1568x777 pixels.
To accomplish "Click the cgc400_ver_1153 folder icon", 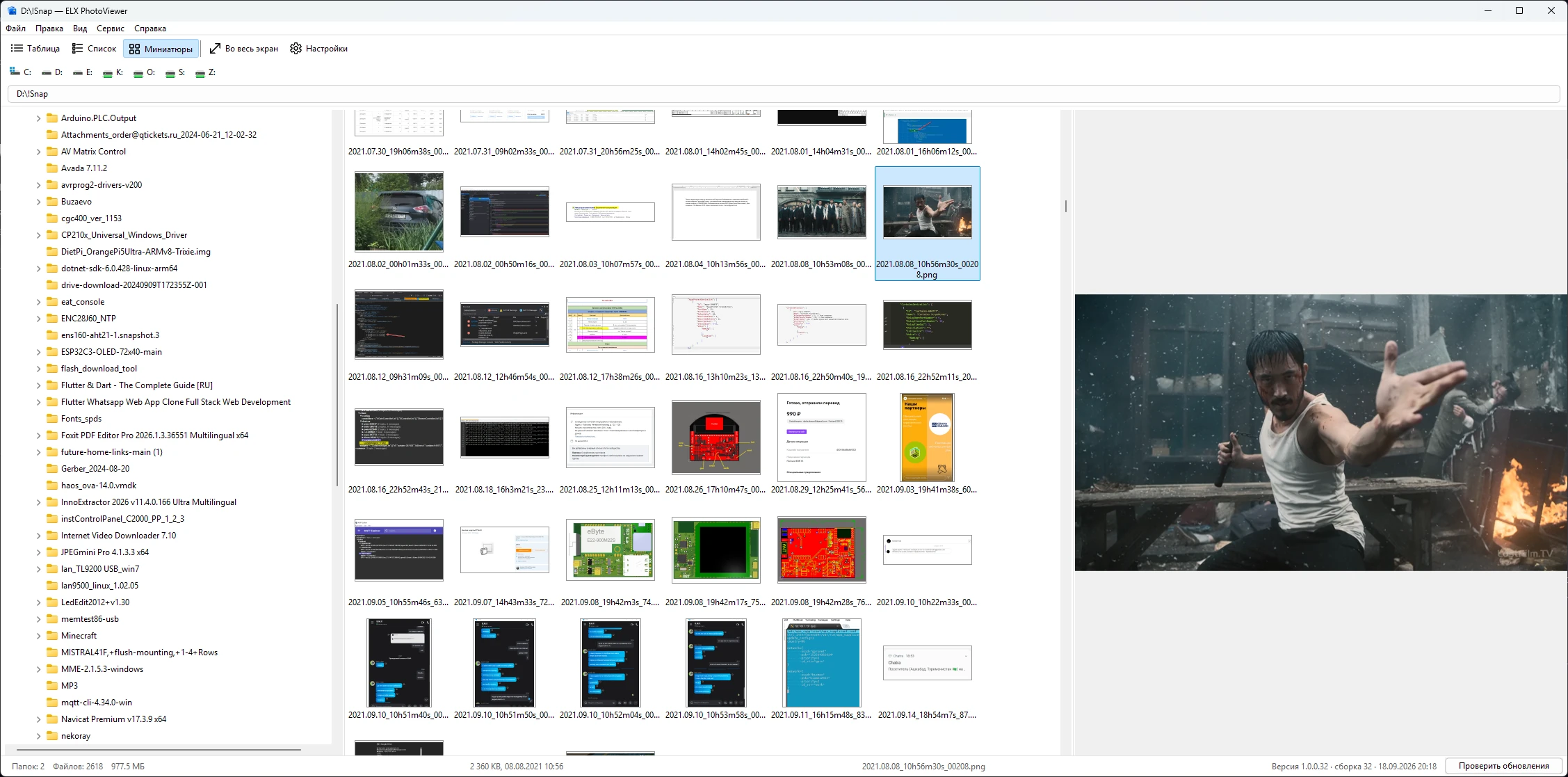I will point(52,218).
